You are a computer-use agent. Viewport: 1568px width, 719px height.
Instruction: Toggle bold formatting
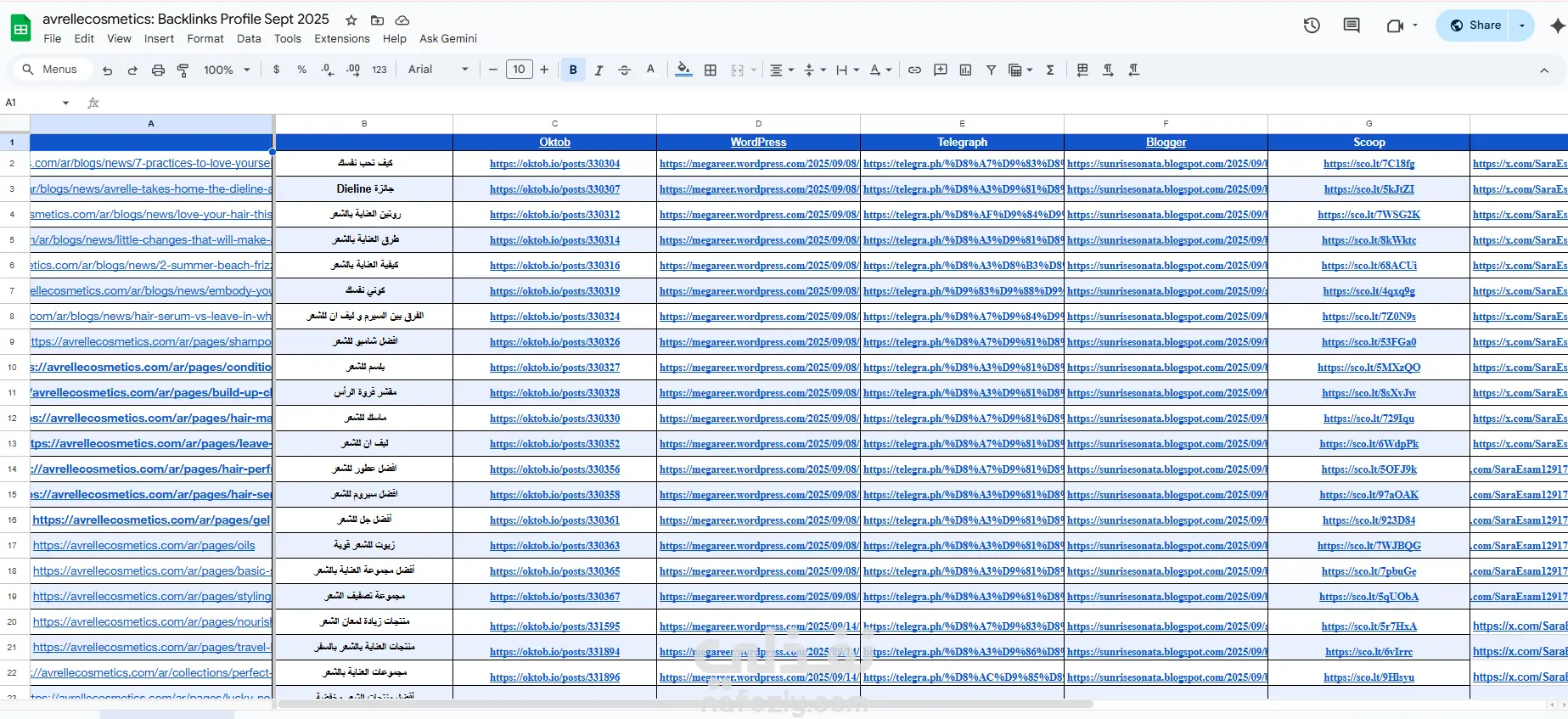click(573, 70)
